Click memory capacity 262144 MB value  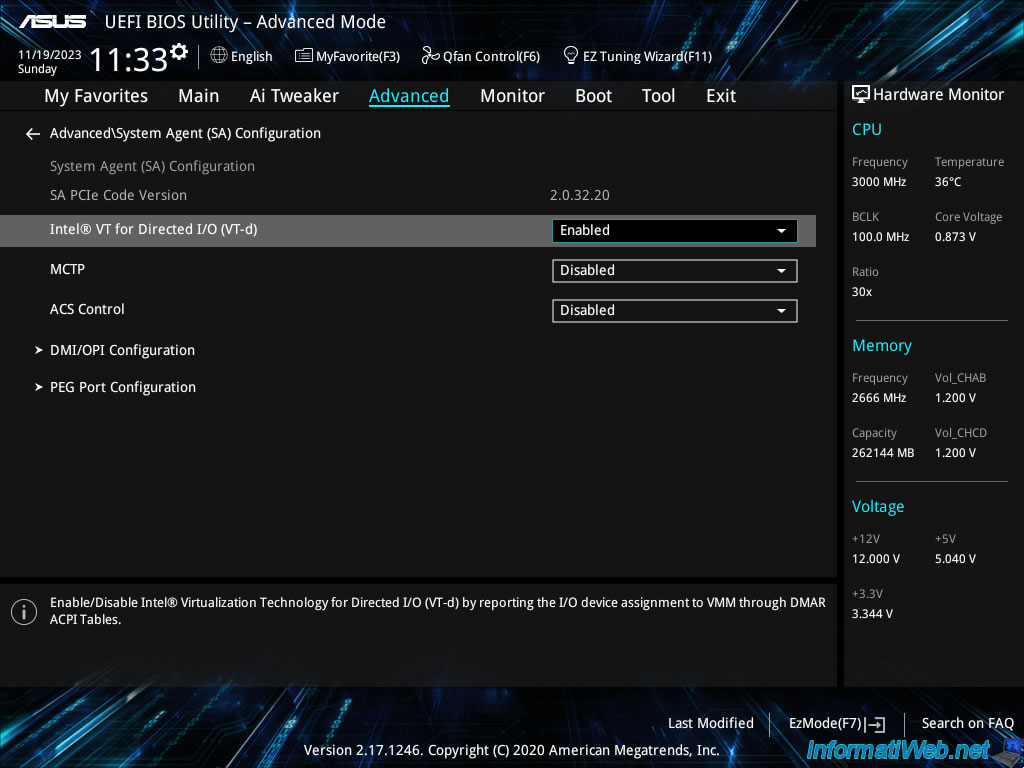click(883, 453)
